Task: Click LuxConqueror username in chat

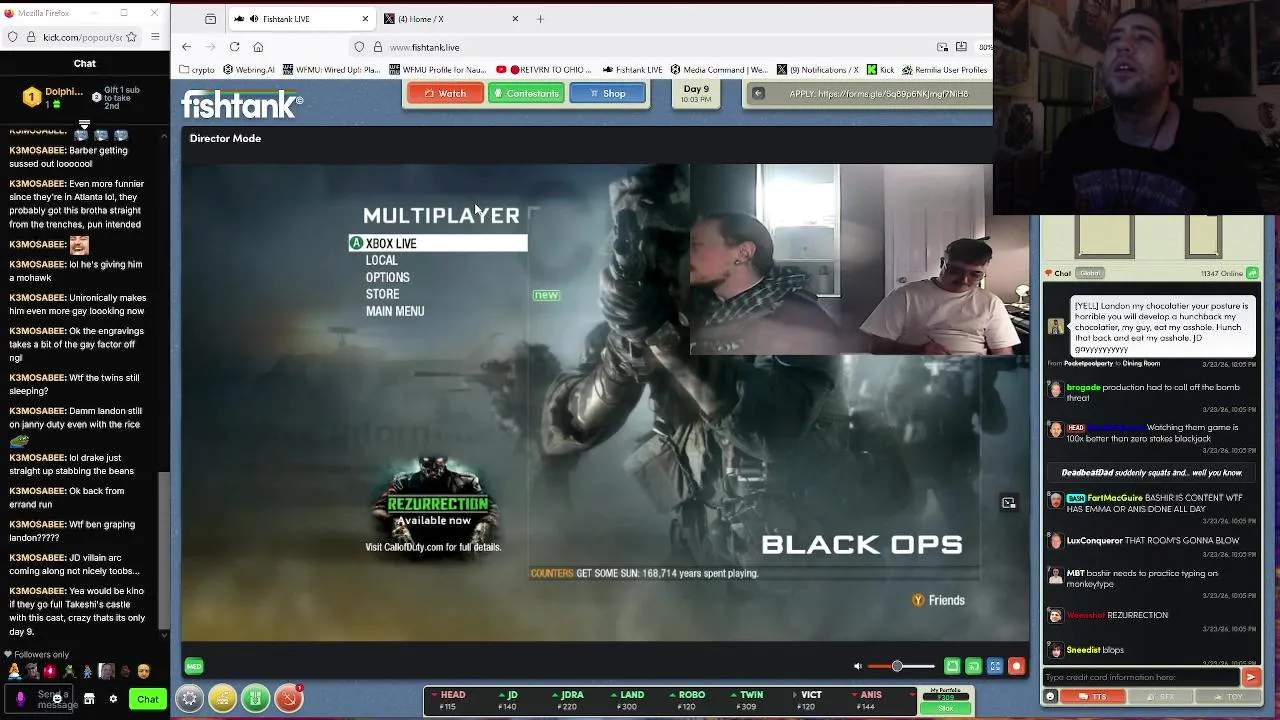Action: coord(1094,541)
